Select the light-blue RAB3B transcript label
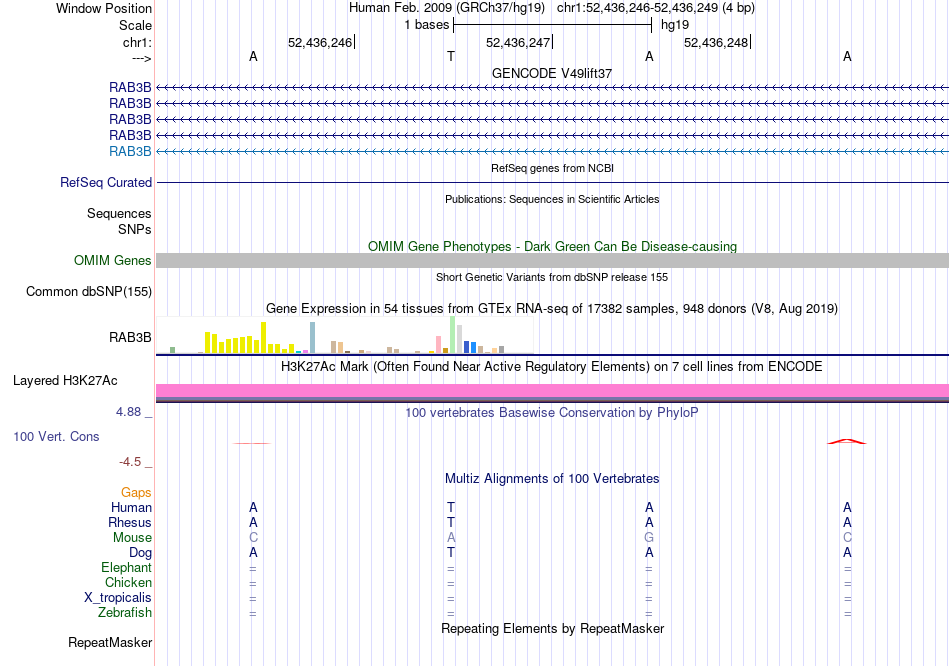 point(130,152)
